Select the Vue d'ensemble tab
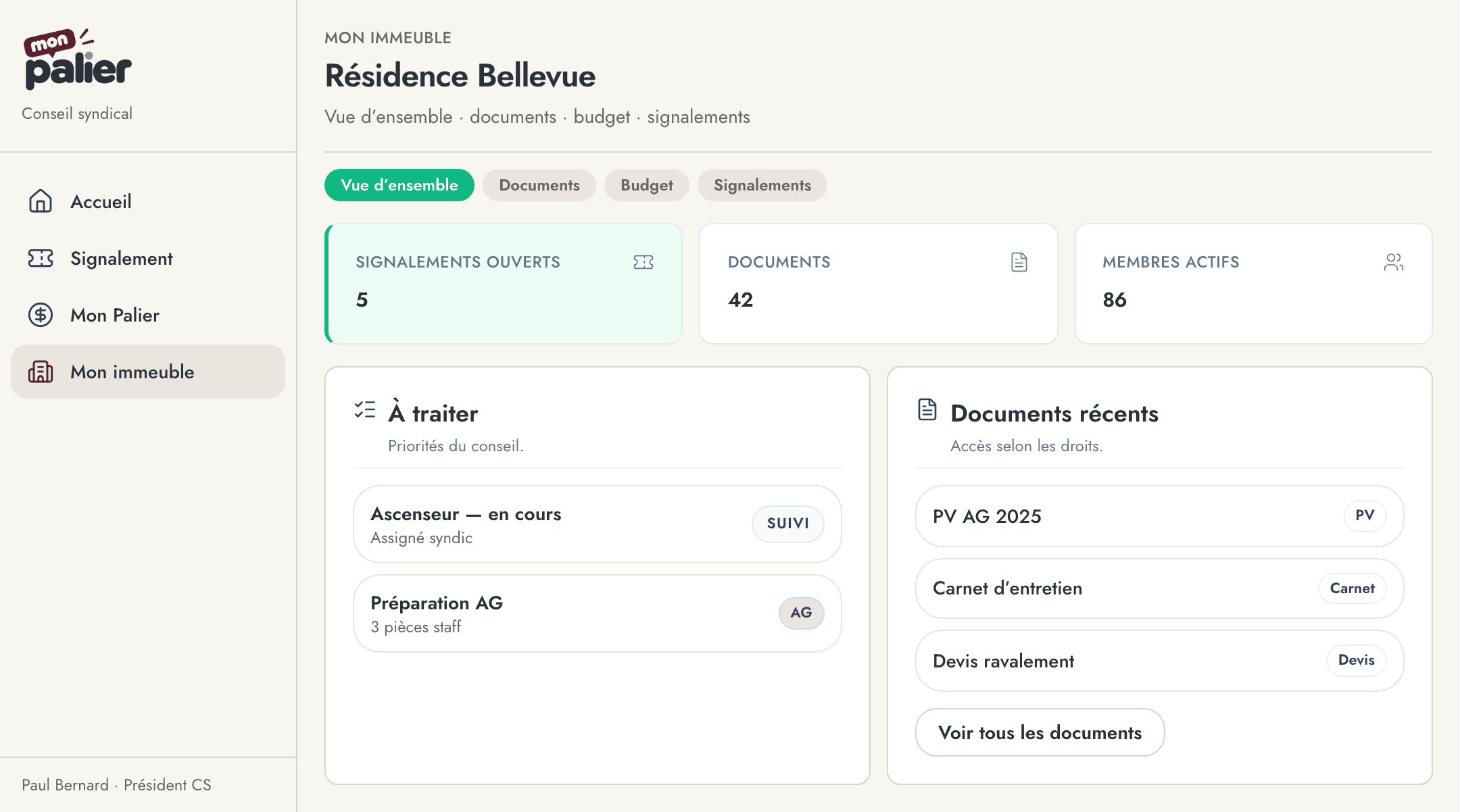This screenshot has width=1460, height=812. (399, 185)
